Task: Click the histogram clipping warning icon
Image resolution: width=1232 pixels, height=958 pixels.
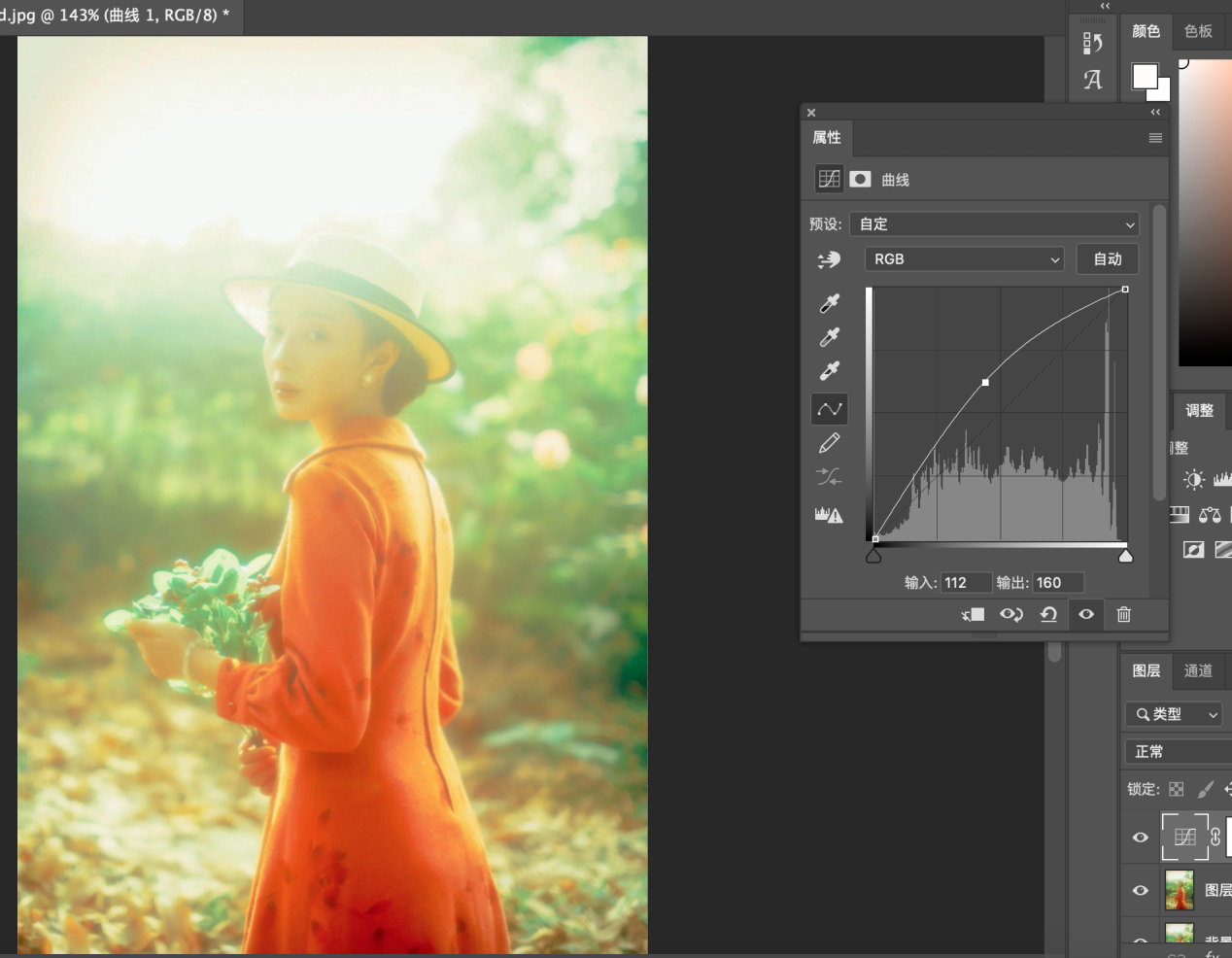Action: click(829, 514)
